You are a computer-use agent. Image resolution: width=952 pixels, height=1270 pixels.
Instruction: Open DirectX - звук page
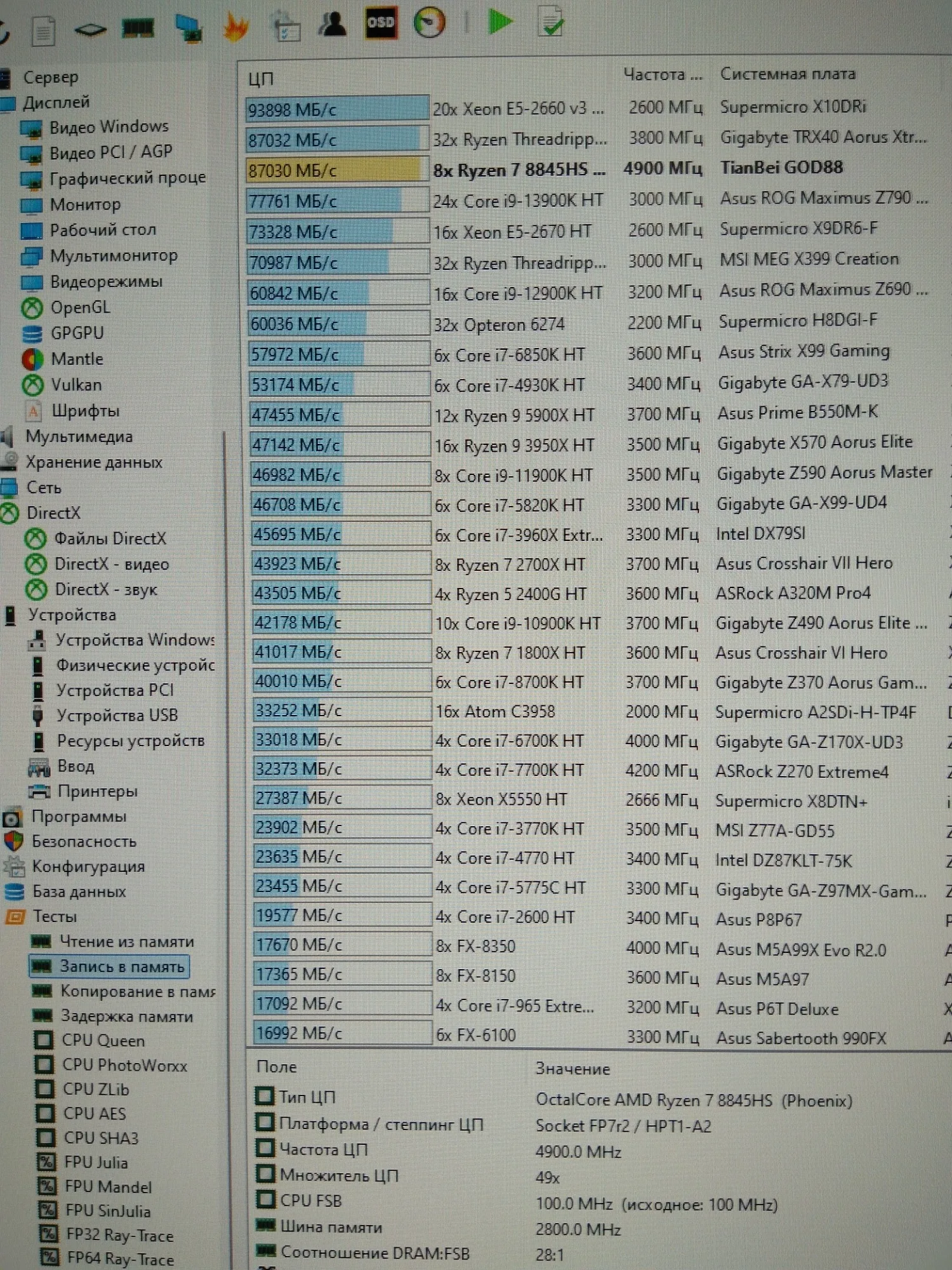point(106,590)
